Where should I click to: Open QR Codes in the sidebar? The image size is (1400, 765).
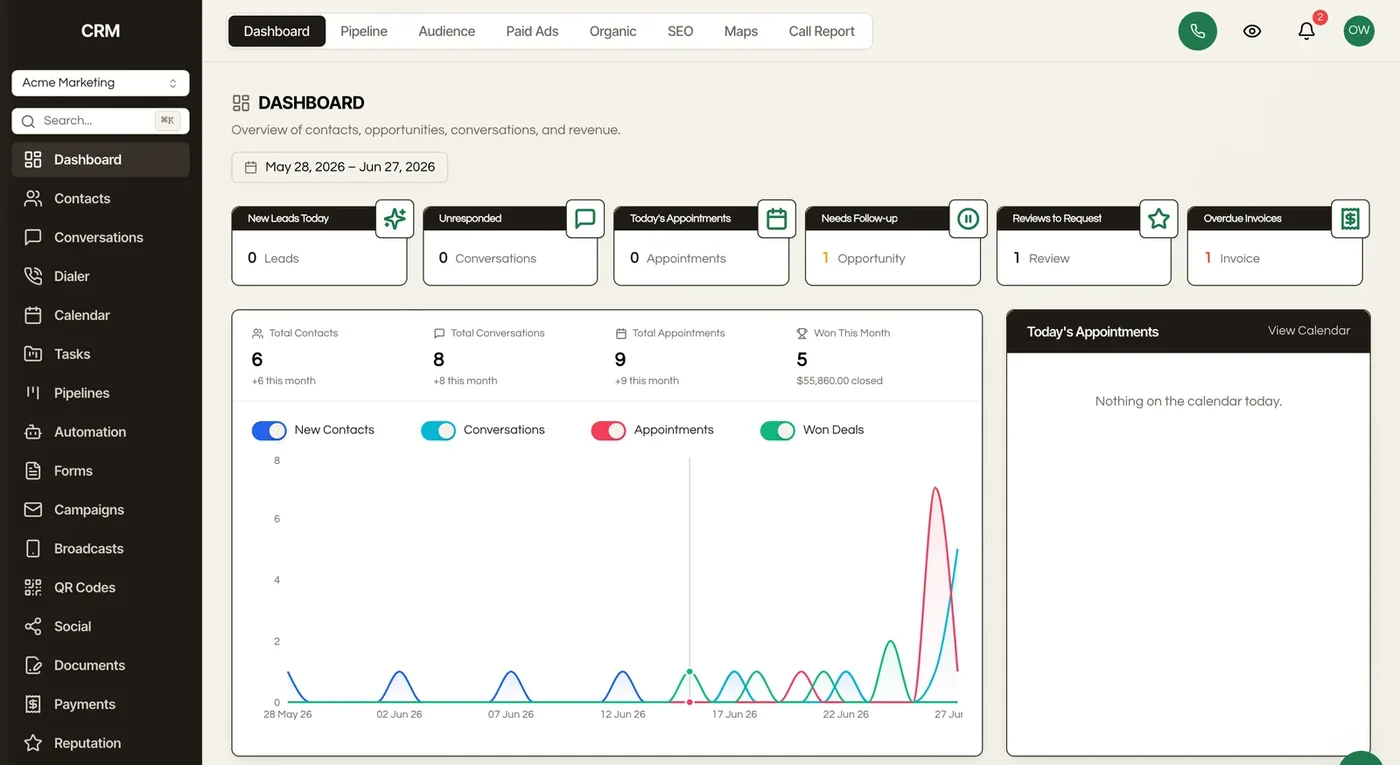(100, 587)
